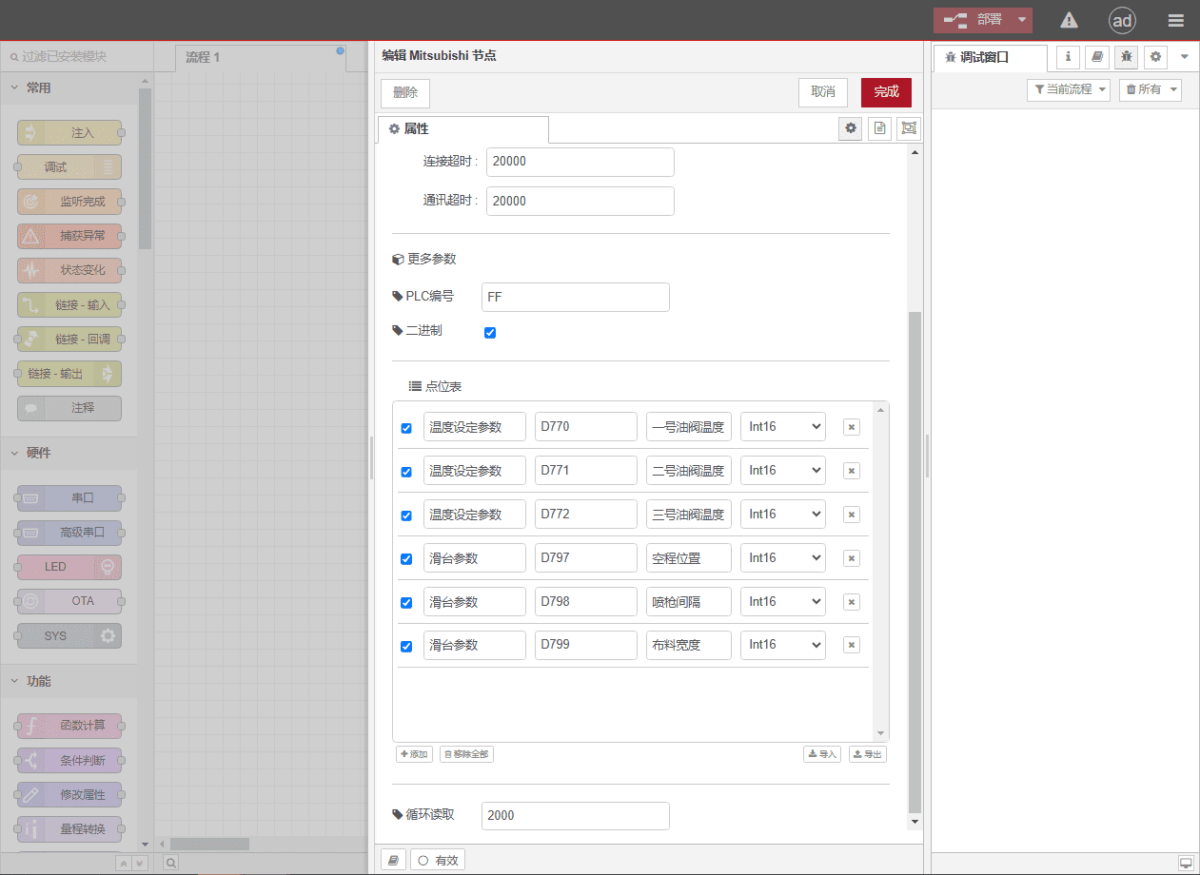Click inside the 循环读取 interval field
Image resolution: width=1200 pixels, height=875 pixels.
(575, 816)
